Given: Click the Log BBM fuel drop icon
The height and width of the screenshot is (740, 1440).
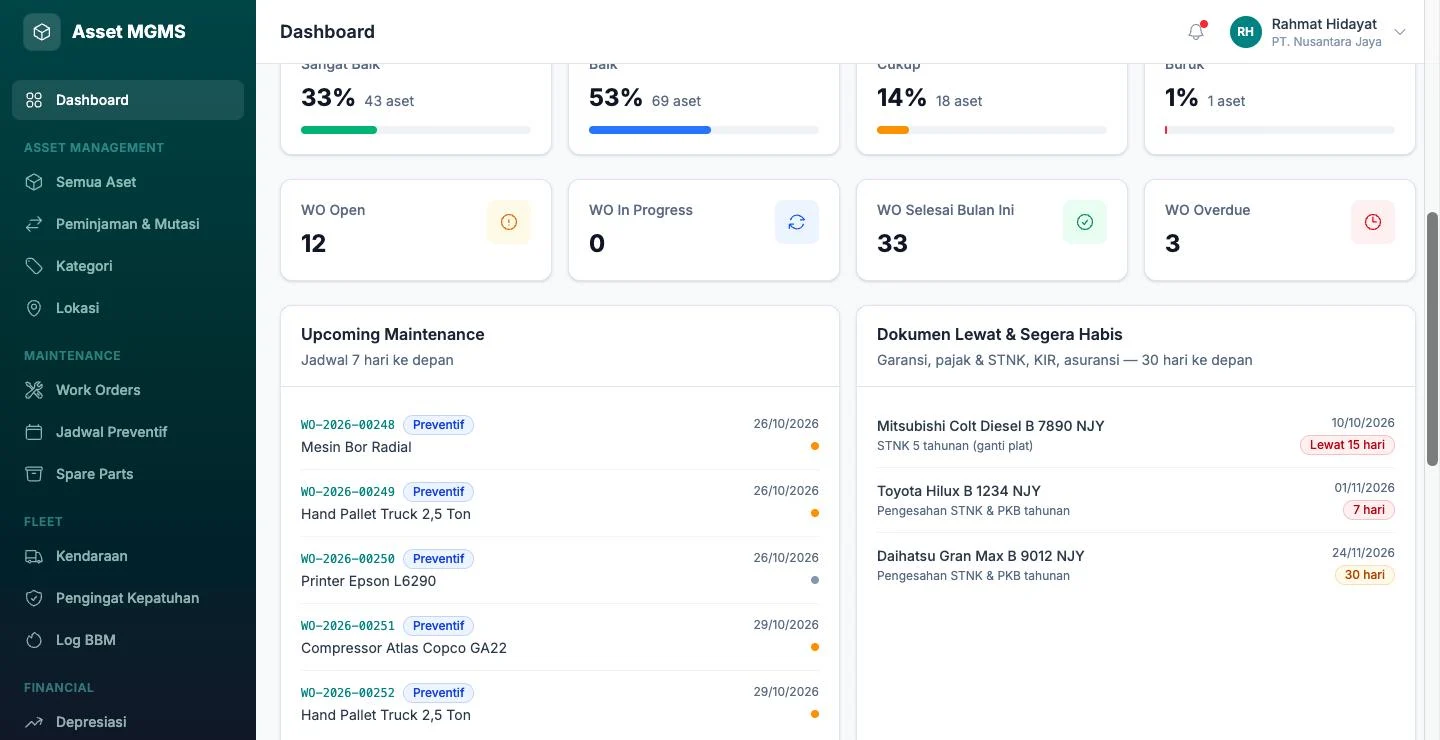Looking at the screenshot, I should [34, 640].
